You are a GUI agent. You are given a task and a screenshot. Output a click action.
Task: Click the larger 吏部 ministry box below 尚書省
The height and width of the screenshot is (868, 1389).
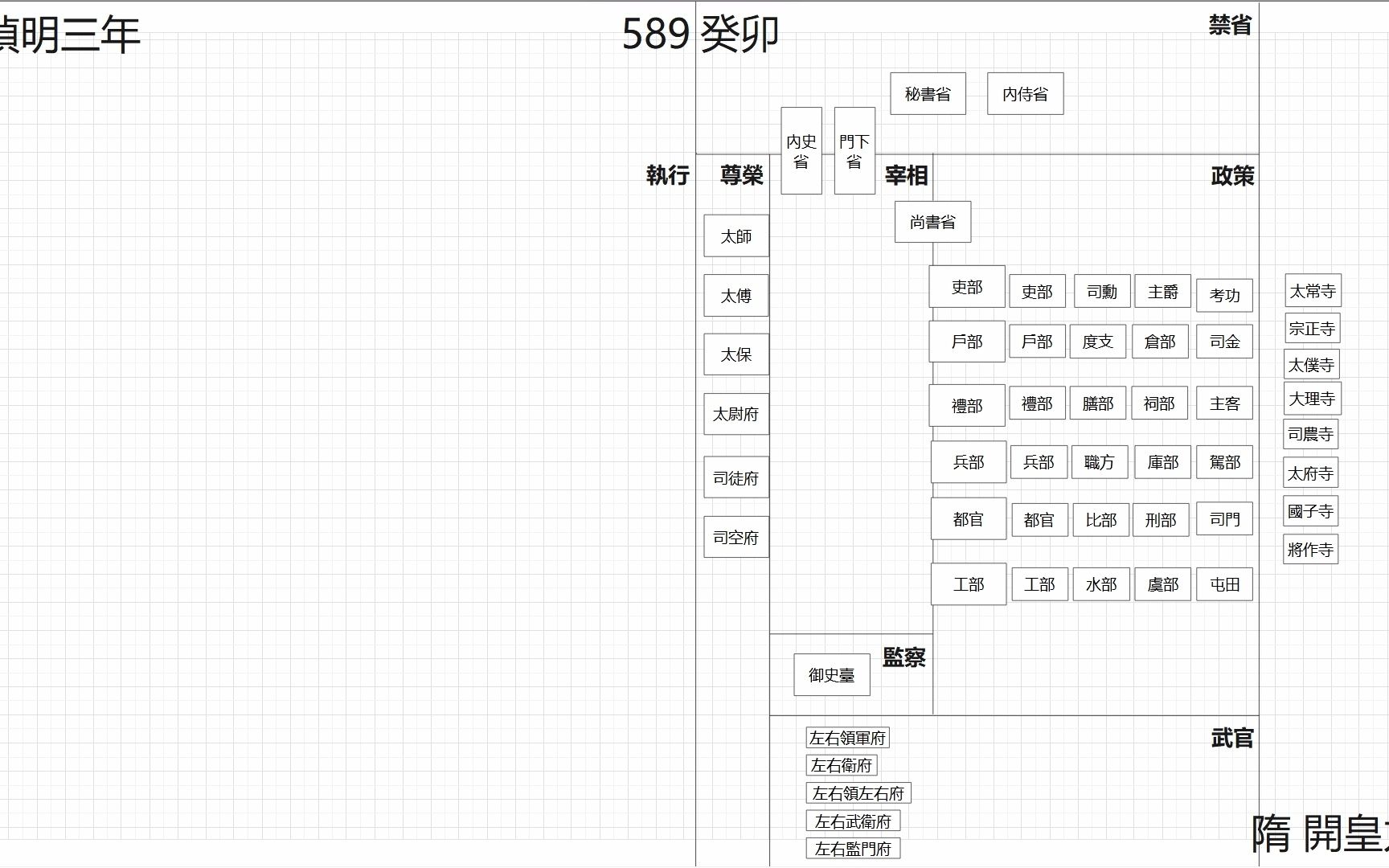point(967,287)
